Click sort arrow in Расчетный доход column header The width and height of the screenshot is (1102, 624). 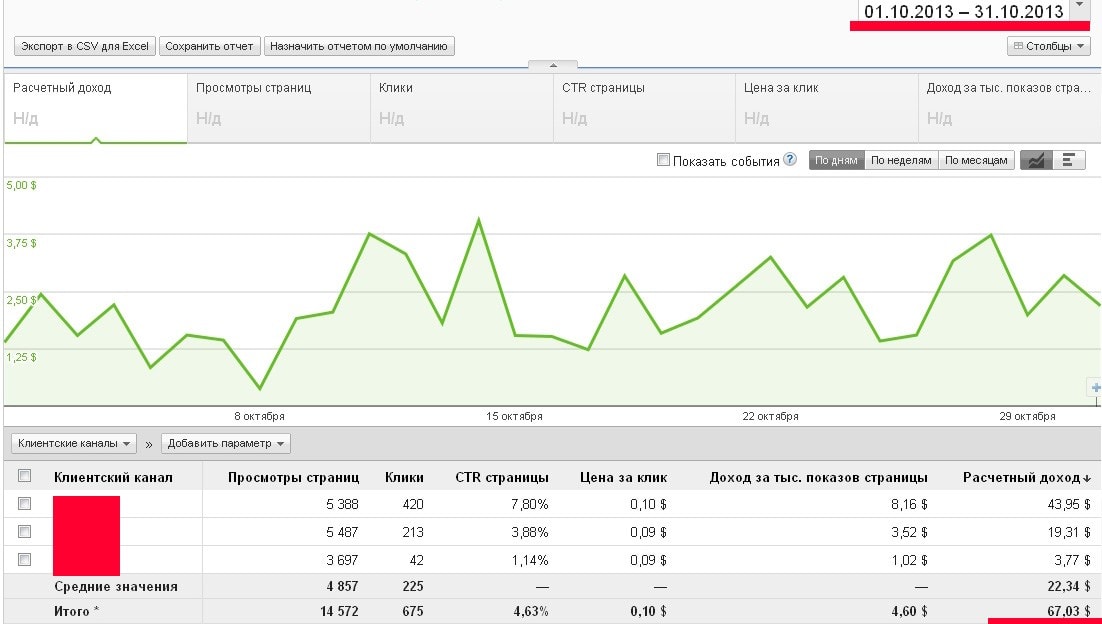click(x=1087, y=478)
